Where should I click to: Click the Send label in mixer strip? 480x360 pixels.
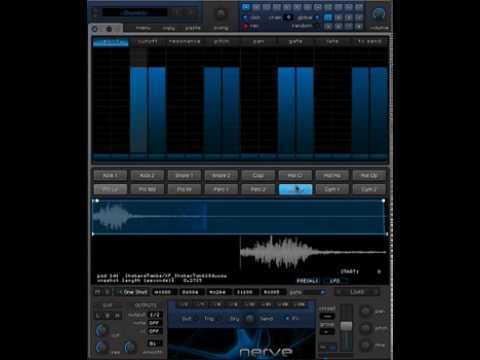(x=266, y=319)
